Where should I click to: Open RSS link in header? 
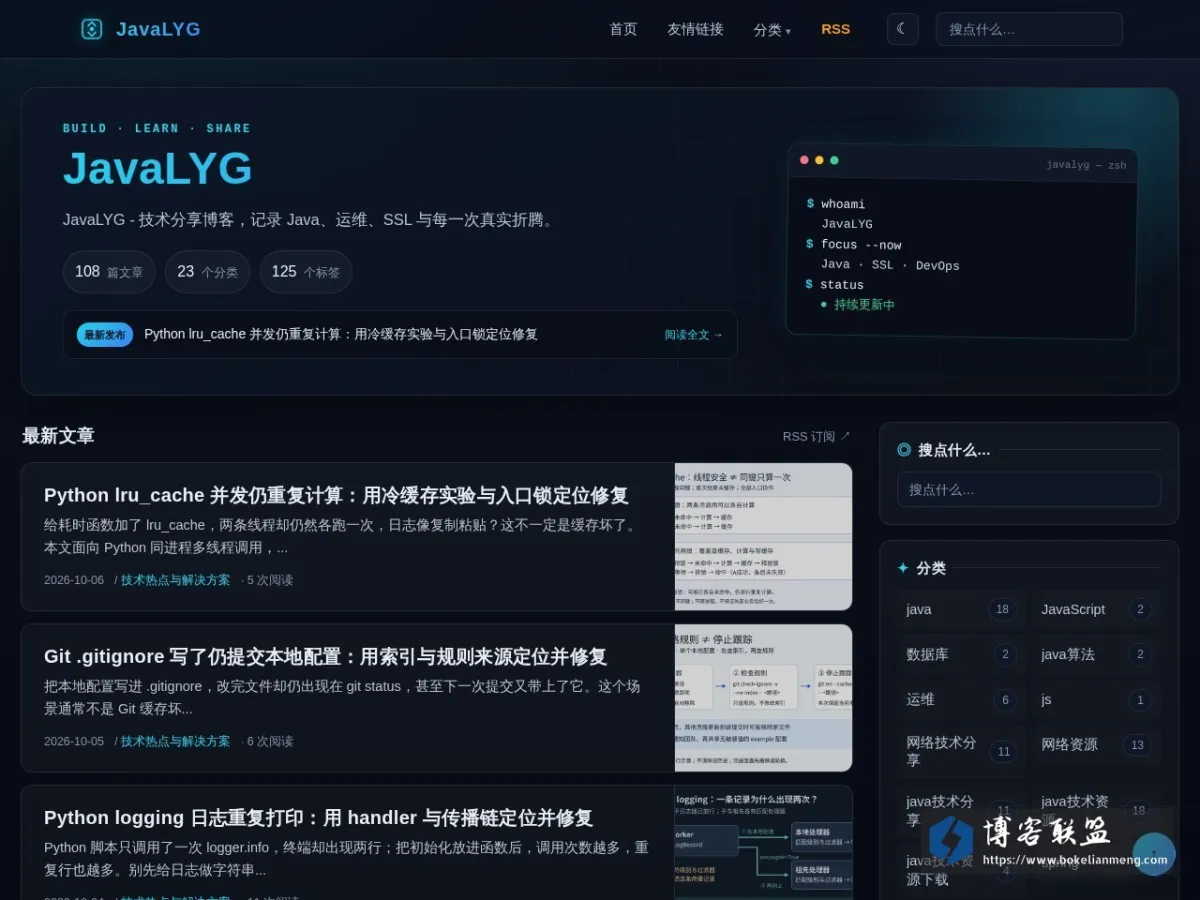[x=836, y=29]
